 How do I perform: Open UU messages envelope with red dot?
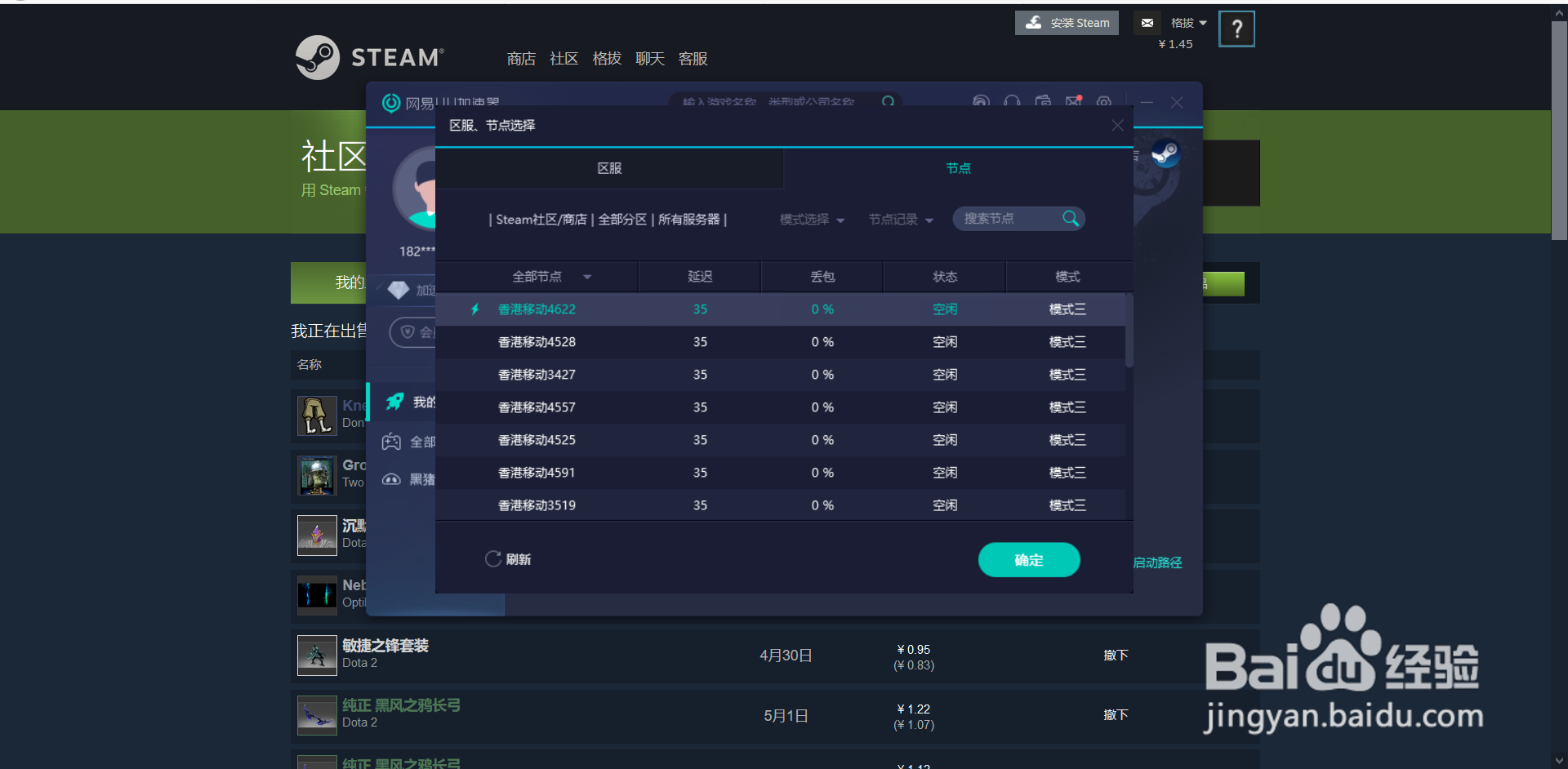coord(1074,101)
